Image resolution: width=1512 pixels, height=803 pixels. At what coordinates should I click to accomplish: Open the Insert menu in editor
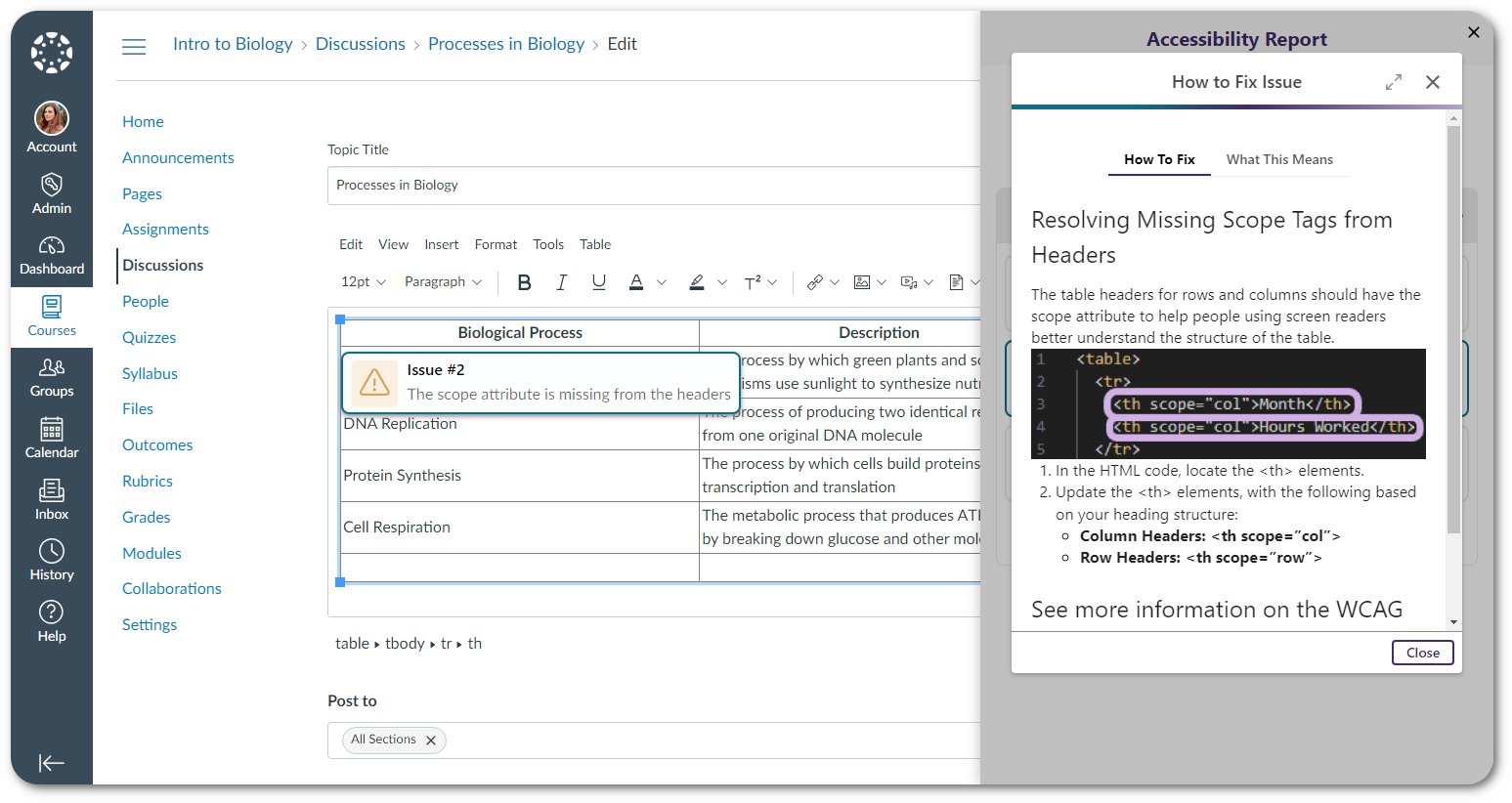[x=441, y=244]
